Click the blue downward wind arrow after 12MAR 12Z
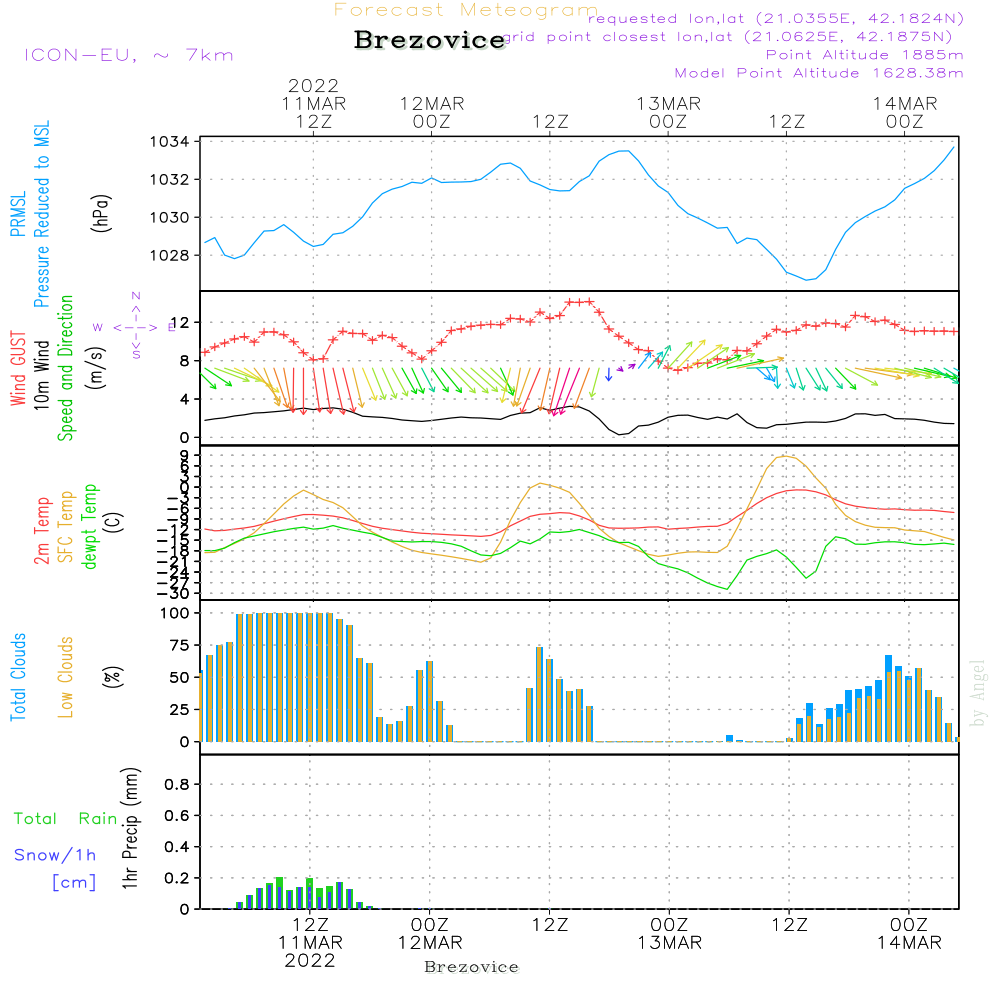Screen dimensions: 1000x1000 609,374
